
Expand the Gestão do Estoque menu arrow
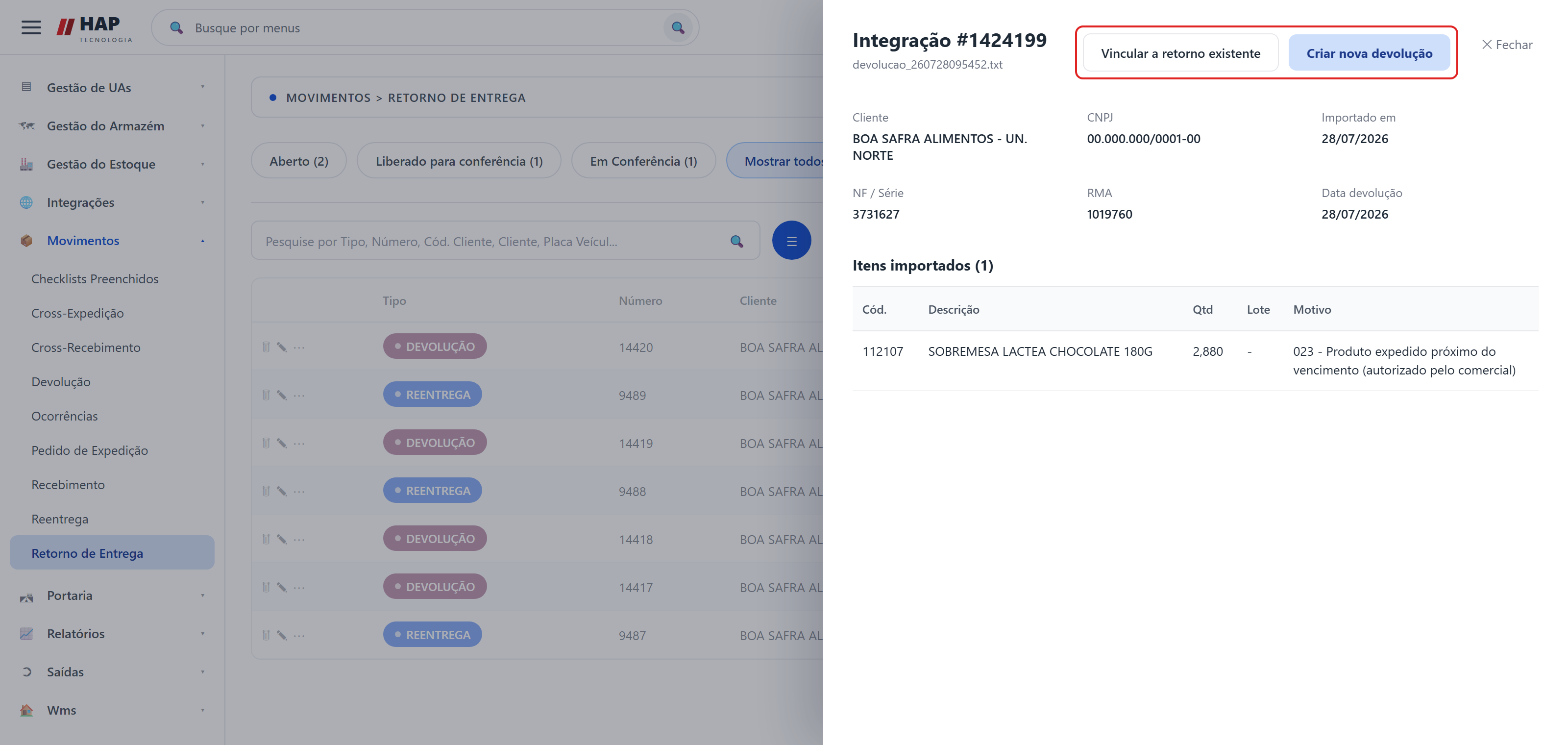tap(203, 164)
